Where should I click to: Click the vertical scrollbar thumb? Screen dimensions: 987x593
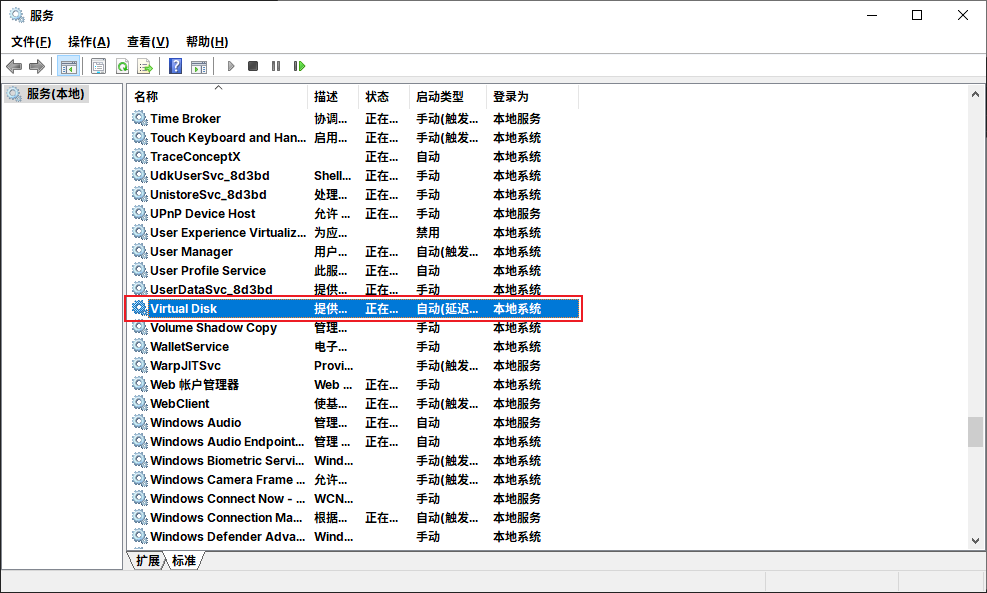pos(975,432)
